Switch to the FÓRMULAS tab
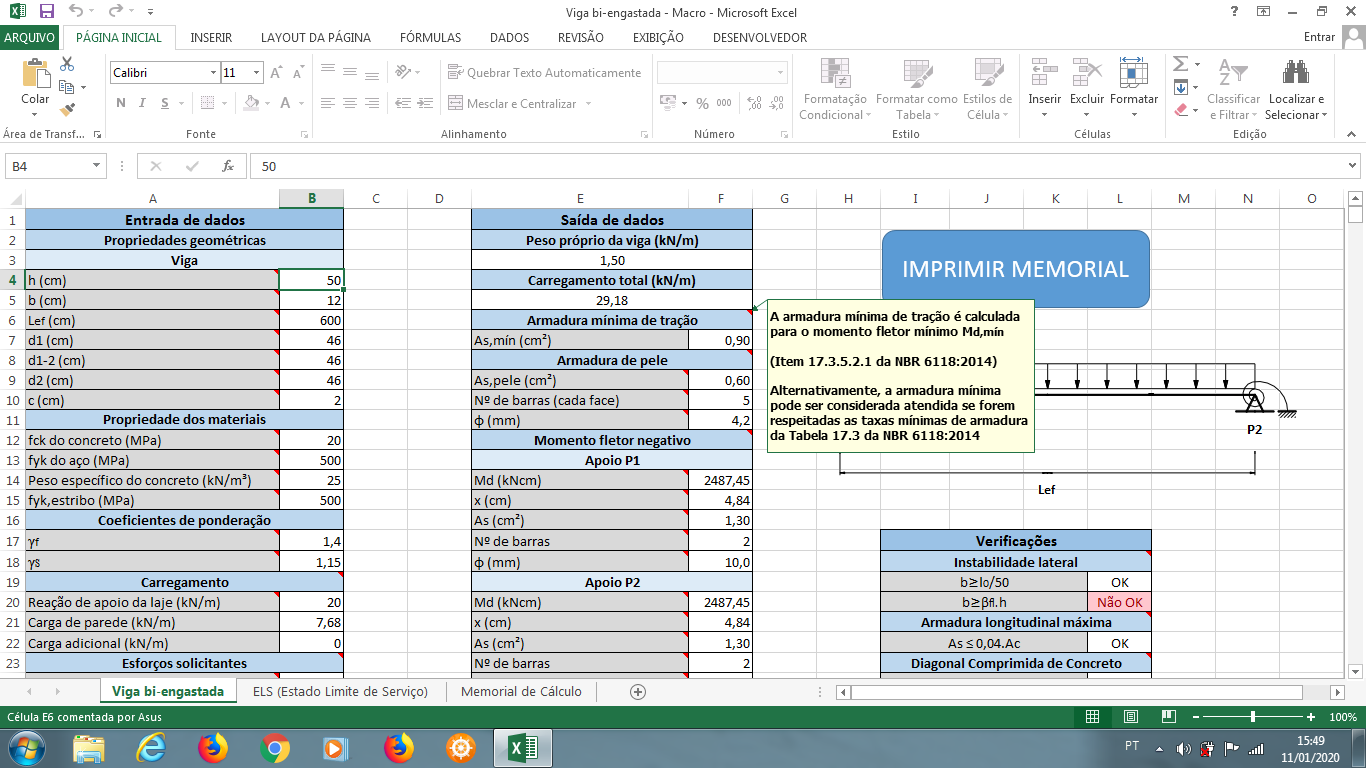 (430, 37)
